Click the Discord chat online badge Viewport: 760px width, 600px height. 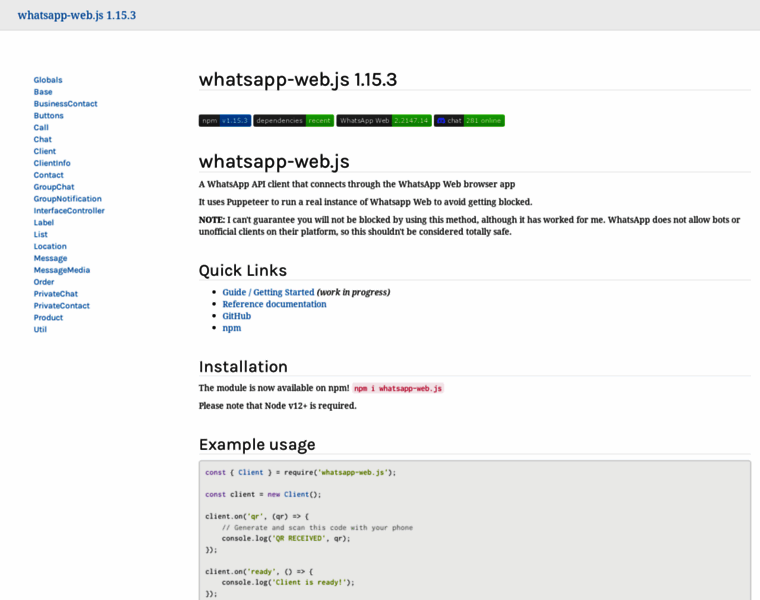pos(469,121)
